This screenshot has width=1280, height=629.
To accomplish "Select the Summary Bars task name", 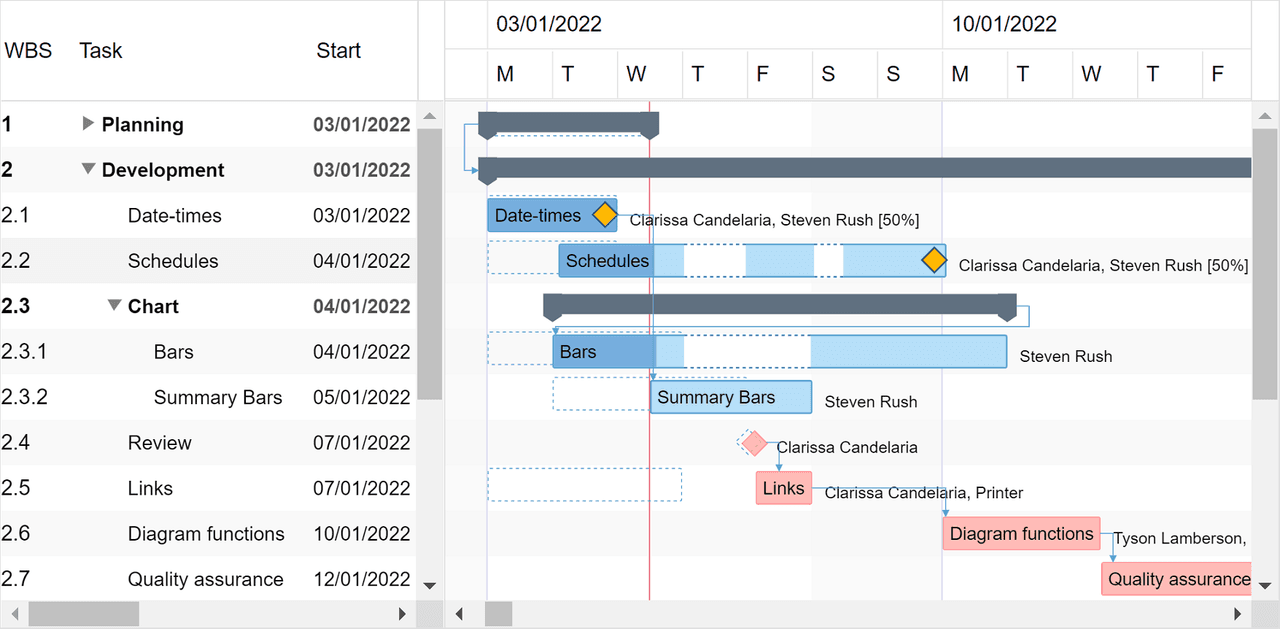I will click(x=218, y=397).
